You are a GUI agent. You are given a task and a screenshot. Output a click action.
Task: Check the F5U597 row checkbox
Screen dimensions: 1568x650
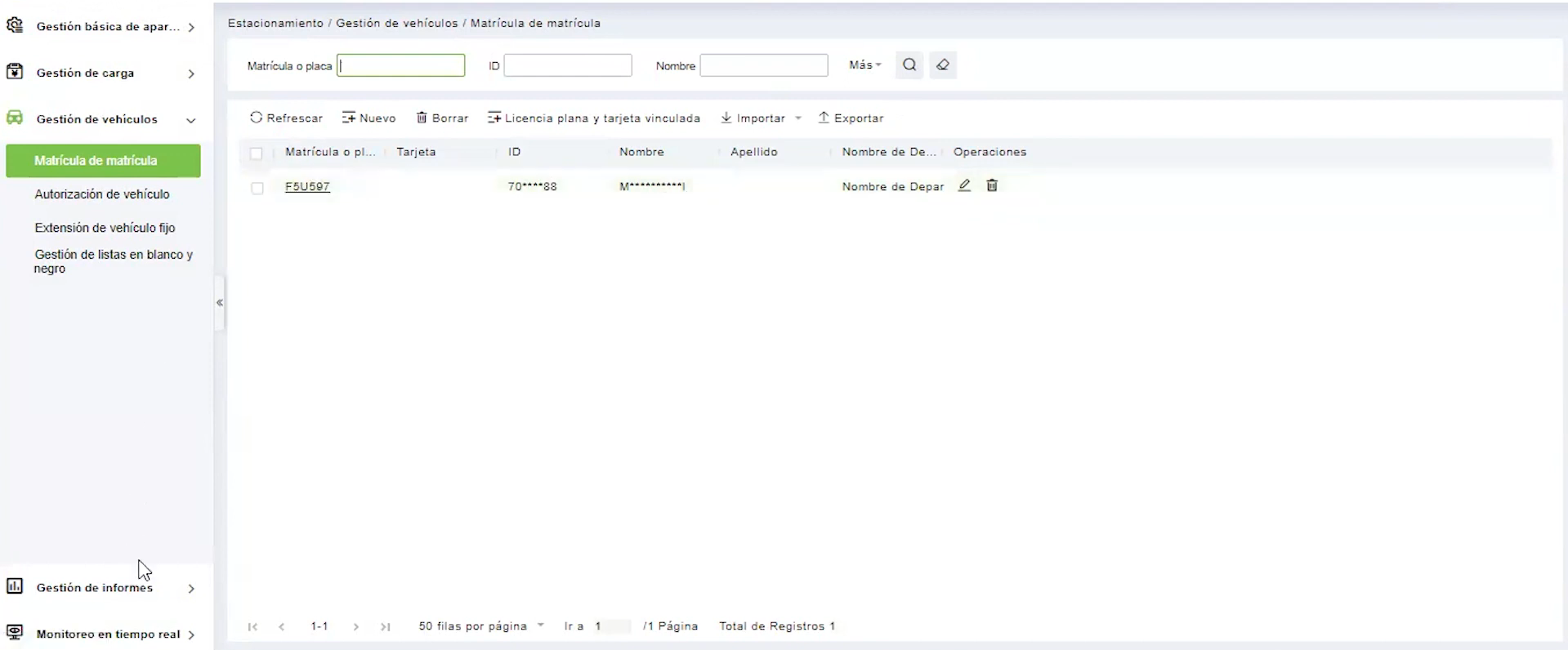point(257,188)
